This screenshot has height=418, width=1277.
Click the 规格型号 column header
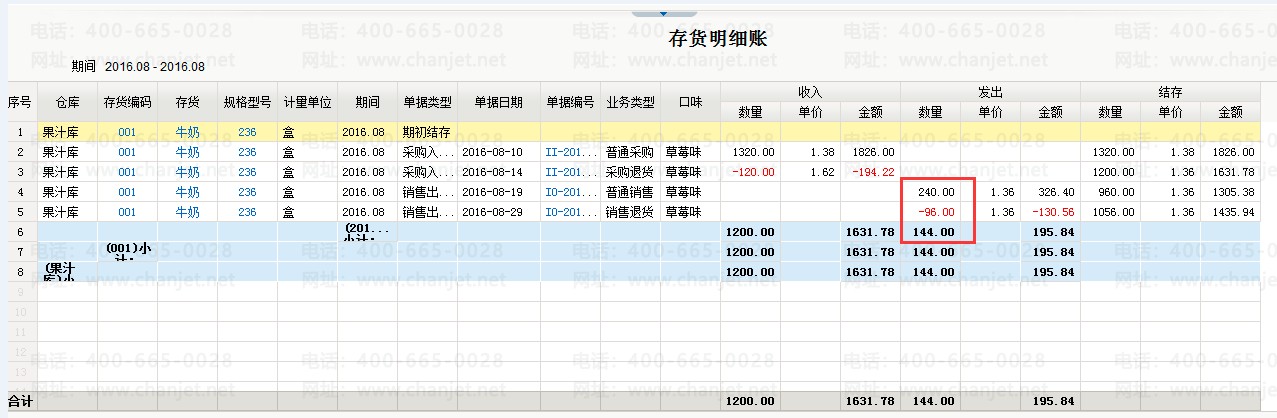247,102
